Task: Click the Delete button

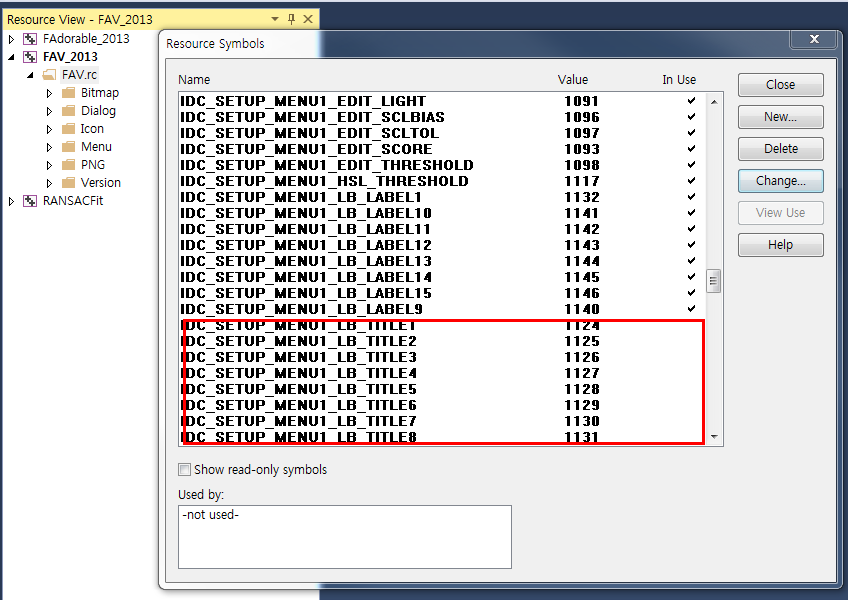Action: pos(780,148)
